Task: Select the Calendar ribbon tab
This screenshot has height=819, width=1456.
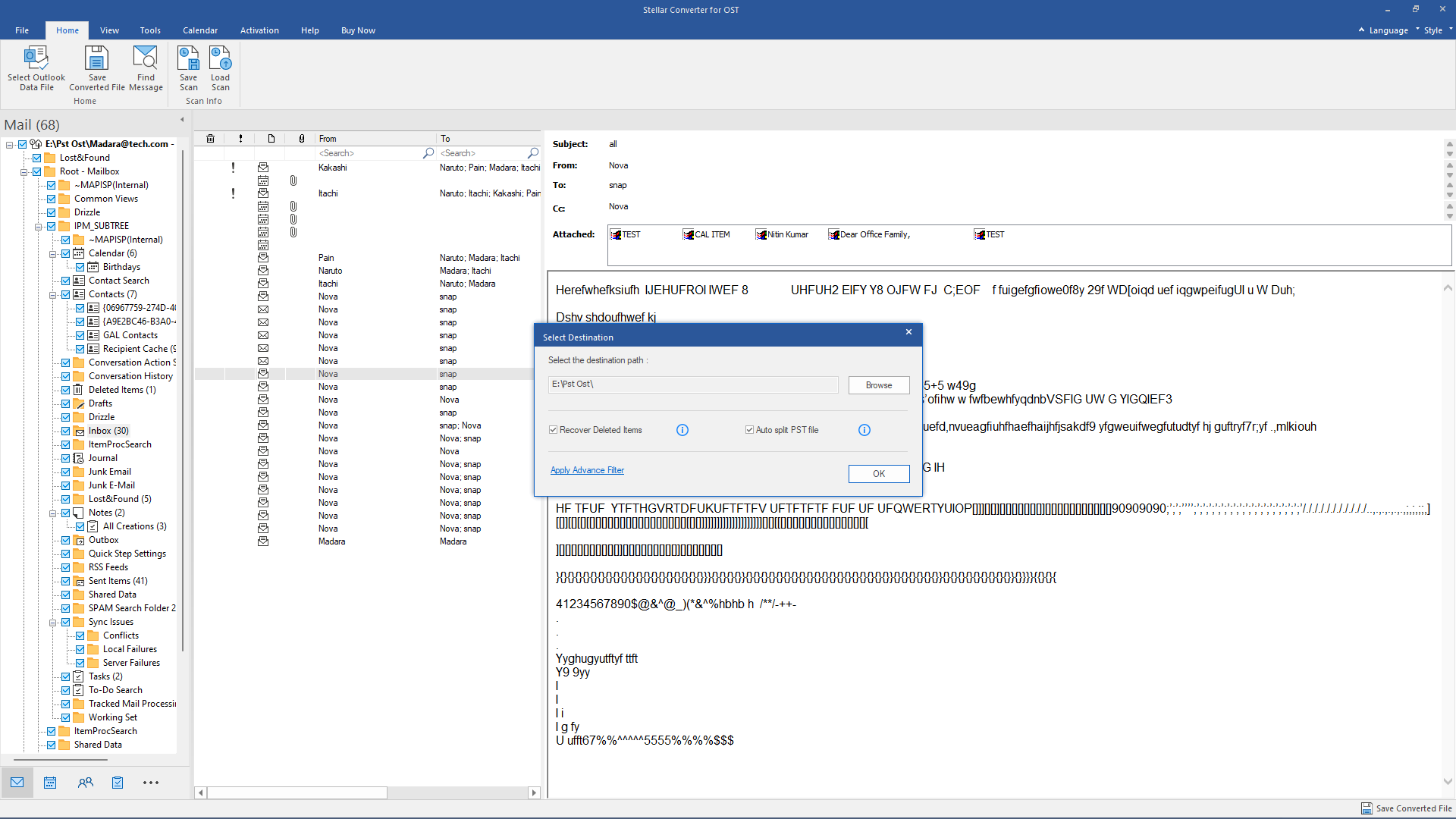Action: pyautogui.click(x=199, y=30)
